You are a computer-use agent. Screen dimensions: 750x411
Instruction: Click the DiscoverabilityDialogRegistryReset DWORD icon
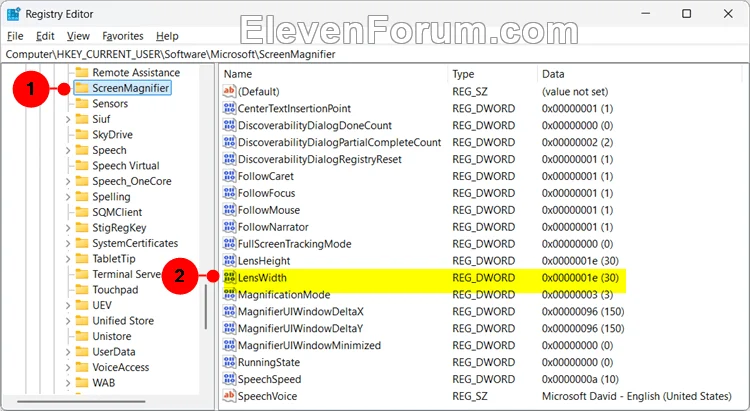pos(230,159)
